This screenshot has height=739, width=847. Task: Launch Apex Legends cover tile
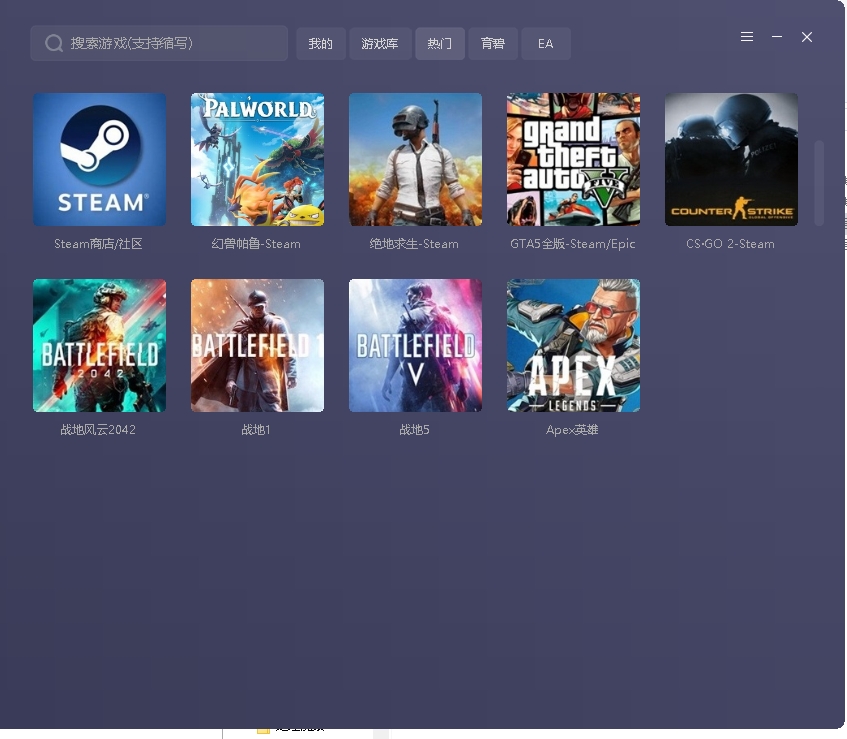click(573, 345)
